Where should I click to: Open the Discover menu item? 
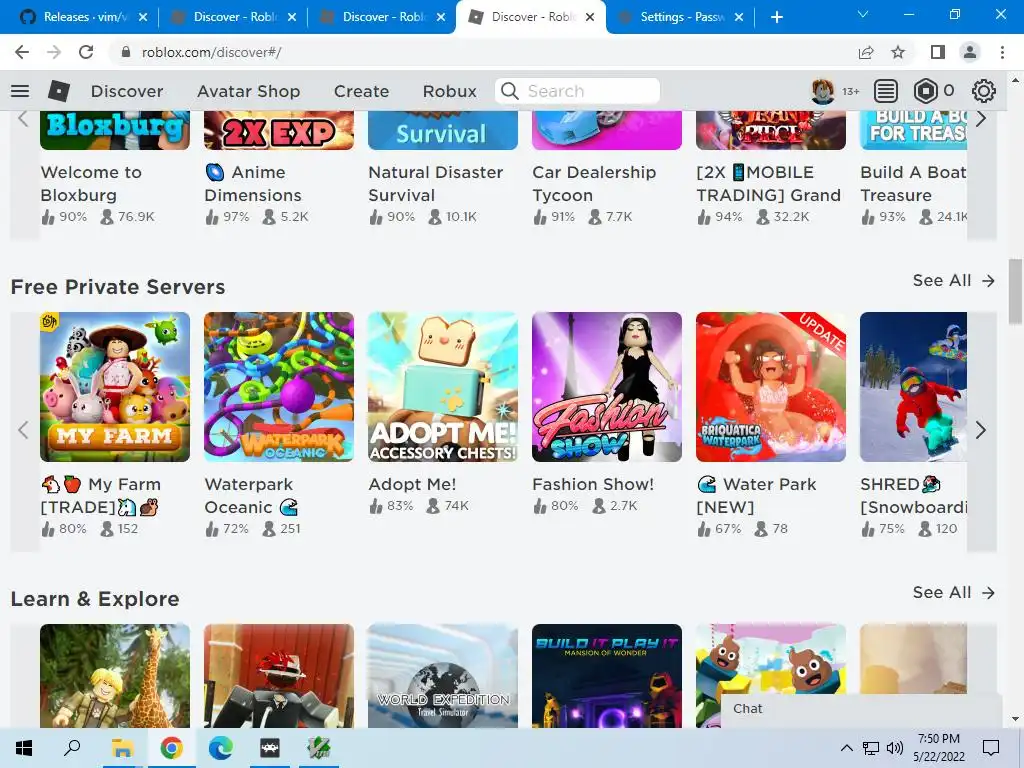(127, 91)
